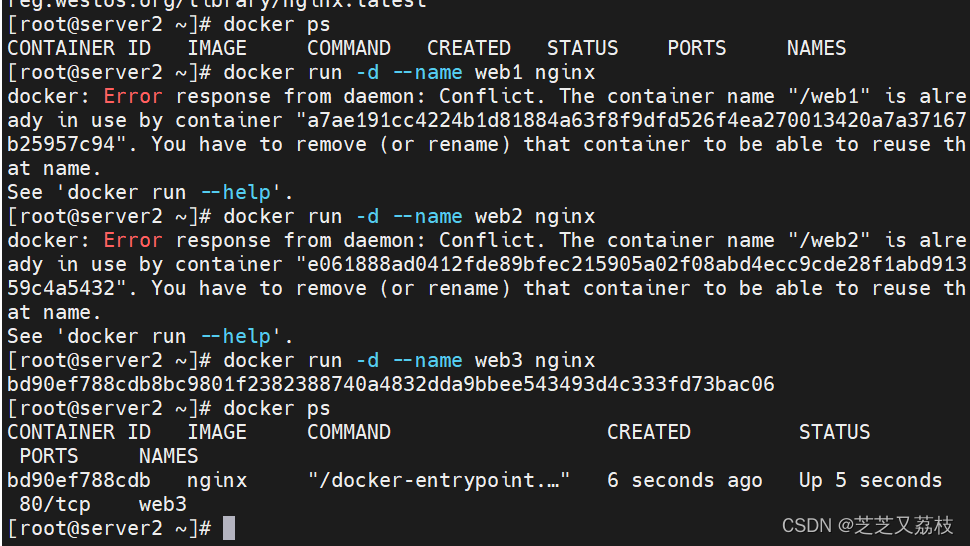
Task: Click the COMMAND header in the last docker ps output
Action: pos(348,432)
